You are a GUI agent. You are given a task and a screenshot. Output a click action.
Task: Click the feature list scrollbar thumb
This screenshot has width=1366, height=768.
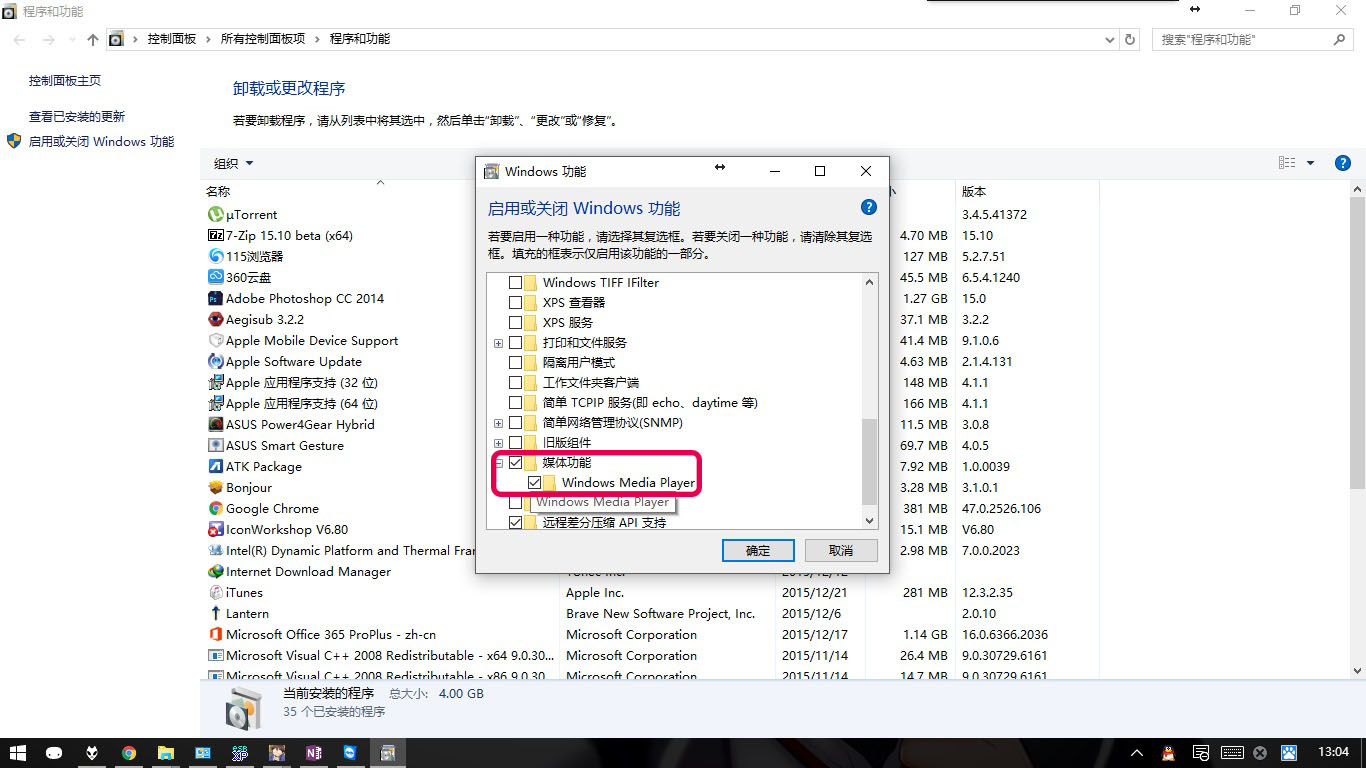tap(869, 461)
